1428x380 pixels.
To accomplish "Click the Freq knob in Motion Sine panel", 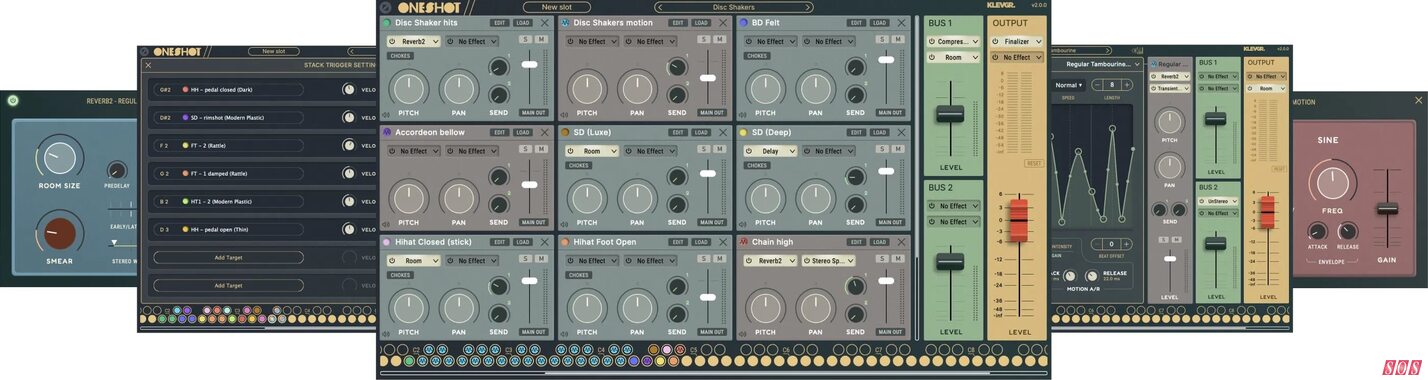I will pyautogui.click(x=1332, y=183).
